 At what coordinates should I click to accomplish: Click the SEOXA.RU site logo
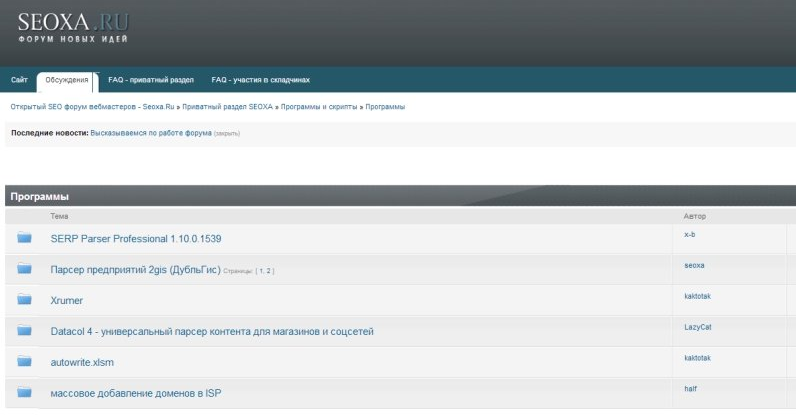pyautogui.click(x=73, y=28)
